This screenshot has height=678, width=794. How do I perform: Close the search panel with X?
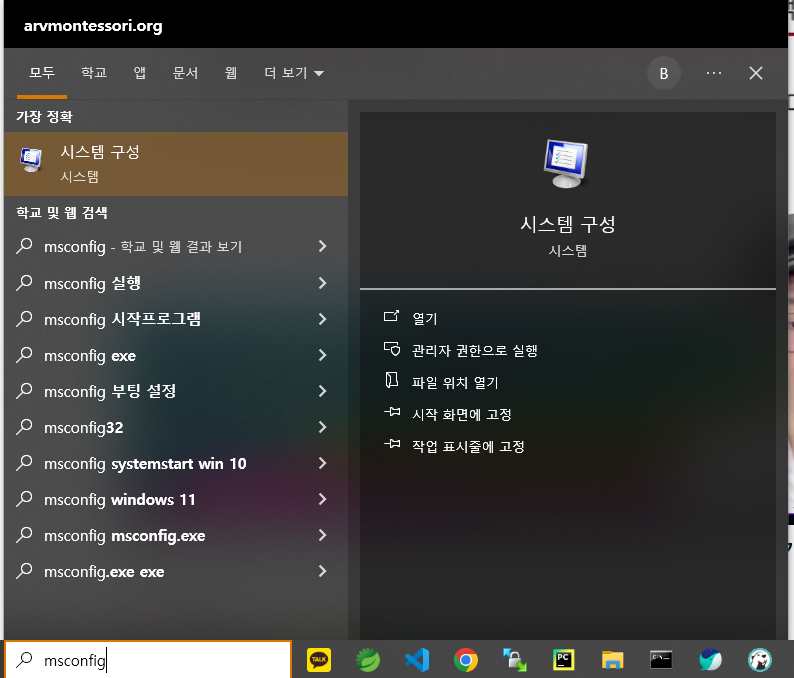point(756,73)
